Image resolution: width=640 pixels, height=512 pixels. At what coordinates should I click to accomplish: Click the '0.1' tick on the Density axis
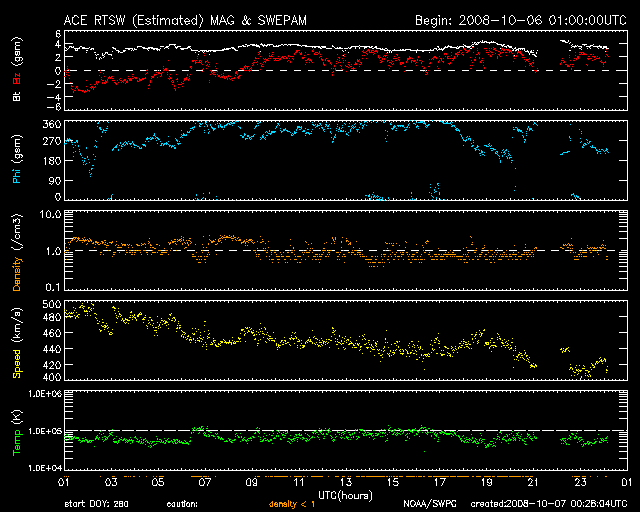53,287
